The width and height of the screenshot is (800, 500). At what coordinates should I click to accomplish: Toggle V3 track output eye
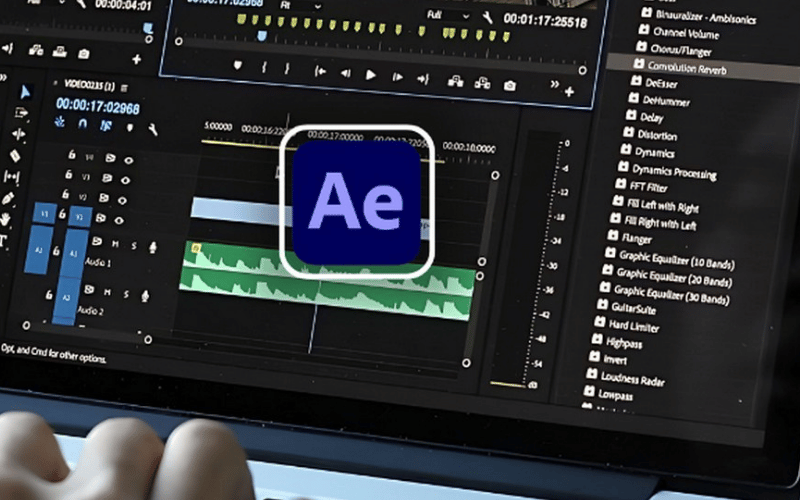[x=126, y=180]
